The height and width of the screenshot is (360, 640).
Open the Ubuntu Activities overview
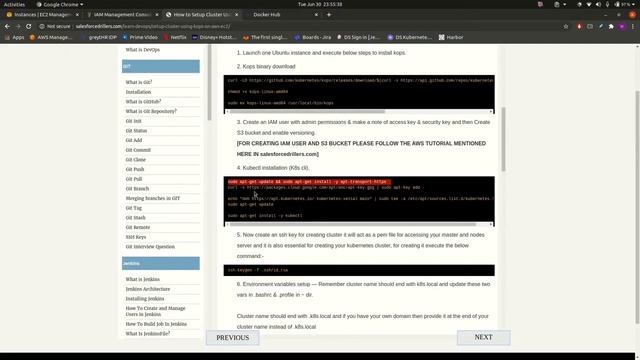14,4
